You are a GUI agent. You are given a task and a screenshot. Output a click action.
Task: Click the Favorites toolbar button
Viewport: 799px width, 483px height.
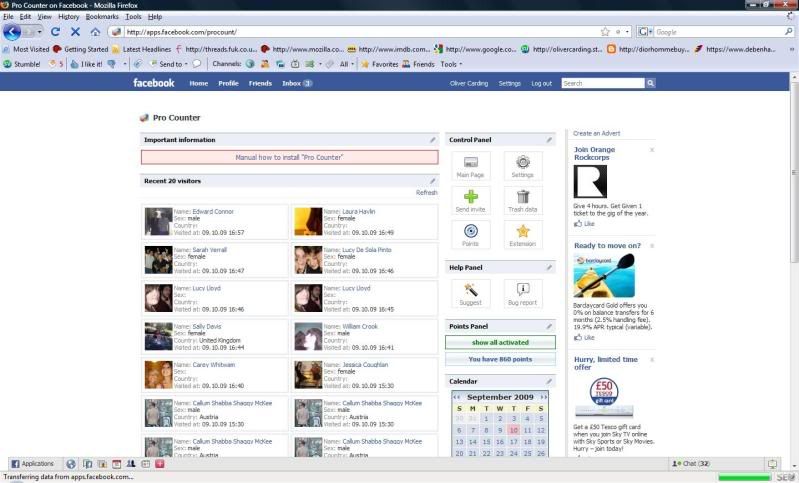380,64
